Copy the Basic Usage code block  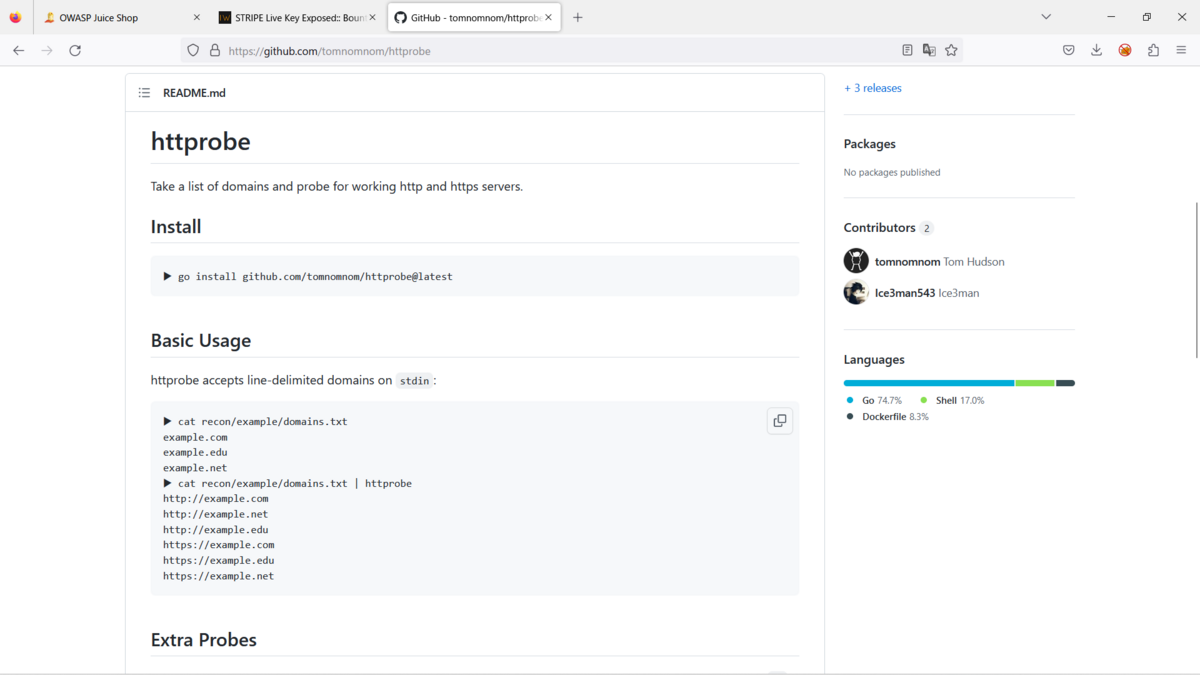tap(780, 421)
